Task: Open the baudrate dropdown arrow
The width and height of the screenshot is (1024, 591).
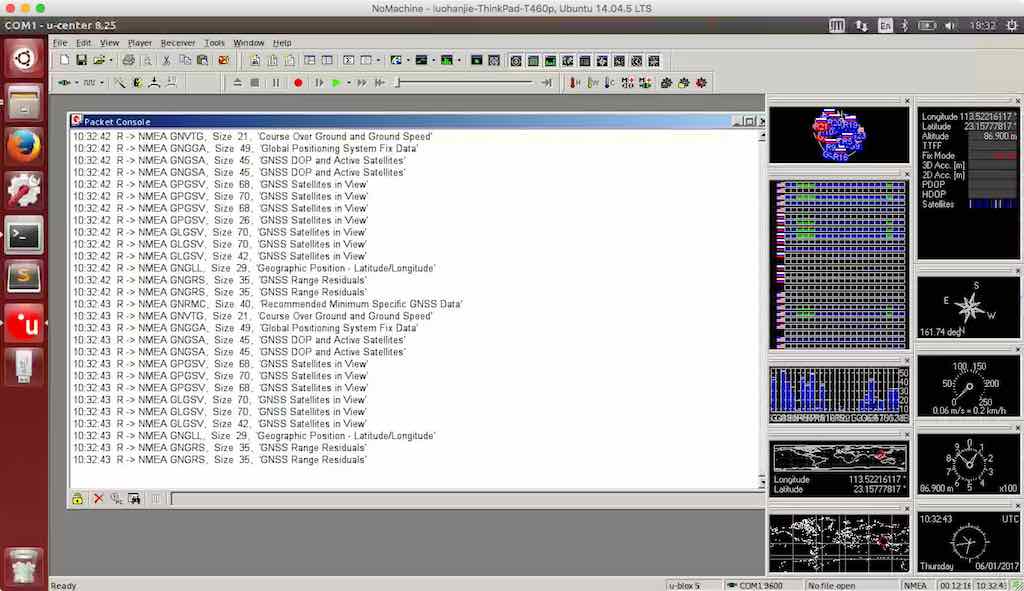Action: pos(102,83)
